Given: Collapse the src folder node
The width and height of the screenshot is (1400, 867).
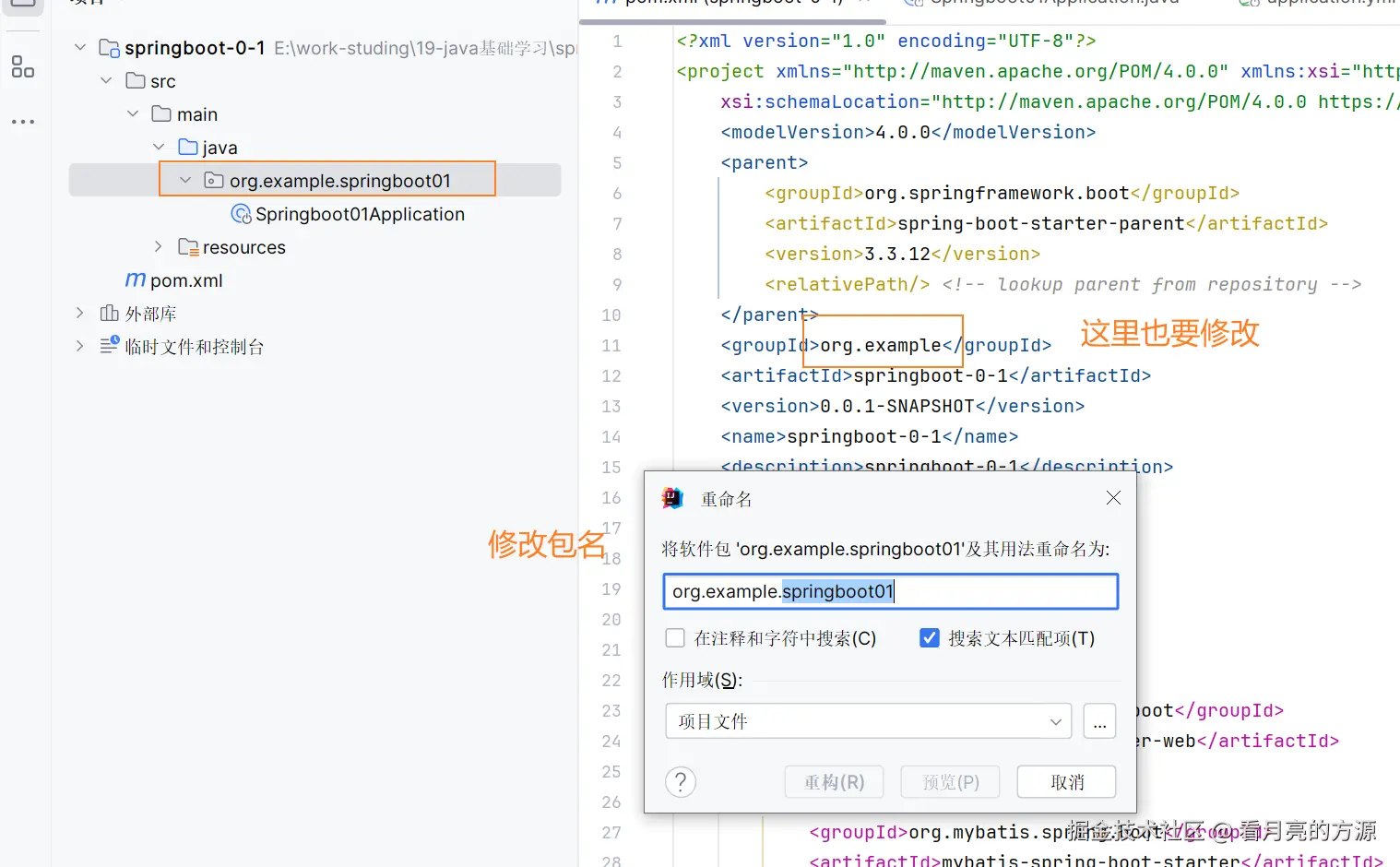Looking at the screenshot, I should (106, 80).
